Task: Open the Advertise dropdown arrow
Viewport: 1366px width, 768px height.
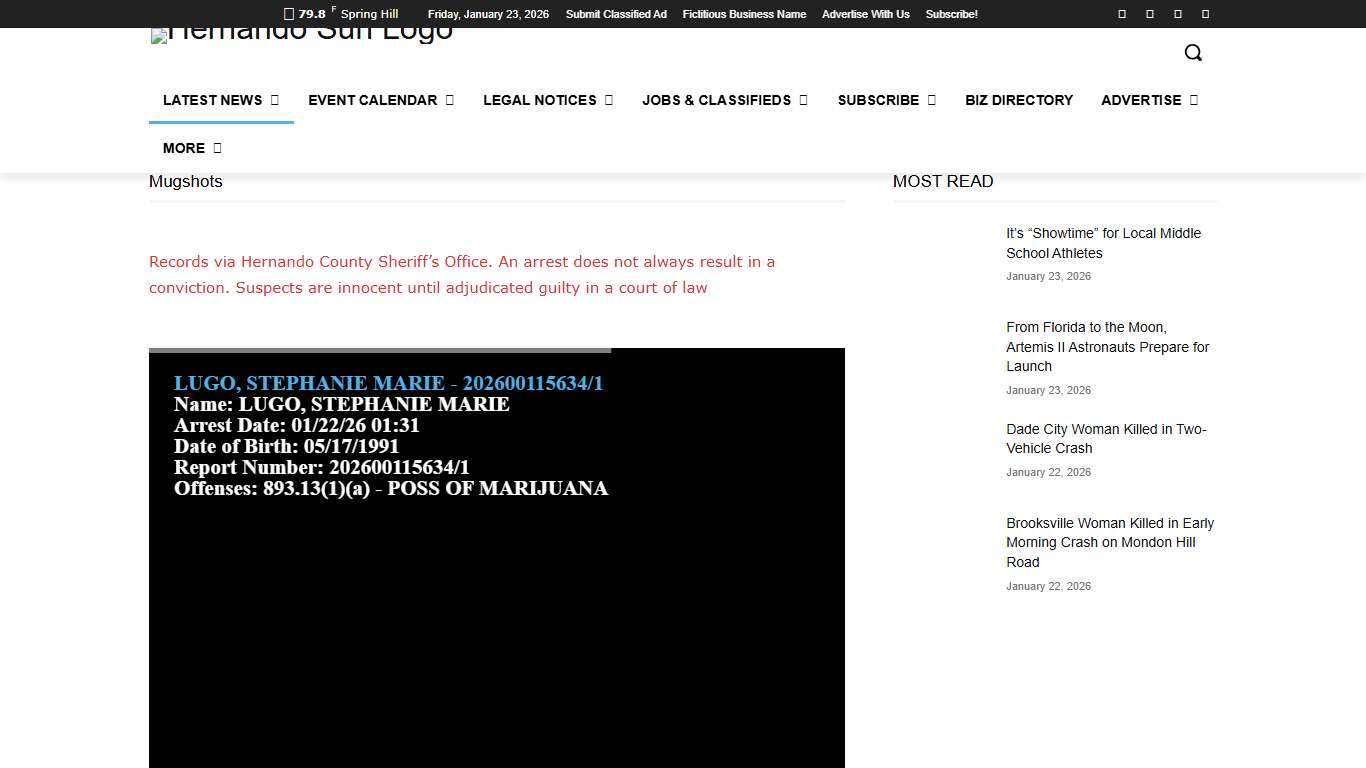Action: pyautogui.click(x=1193, y=100)
